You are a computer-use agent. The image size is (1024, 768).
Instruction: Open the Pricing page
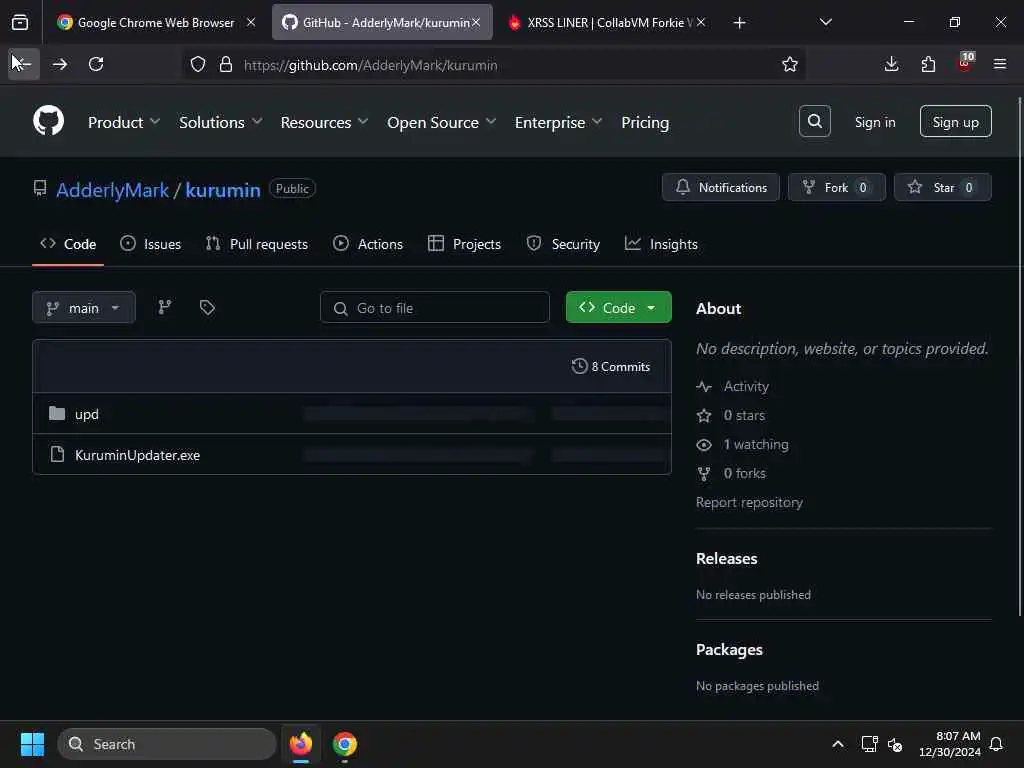[645, 122]
